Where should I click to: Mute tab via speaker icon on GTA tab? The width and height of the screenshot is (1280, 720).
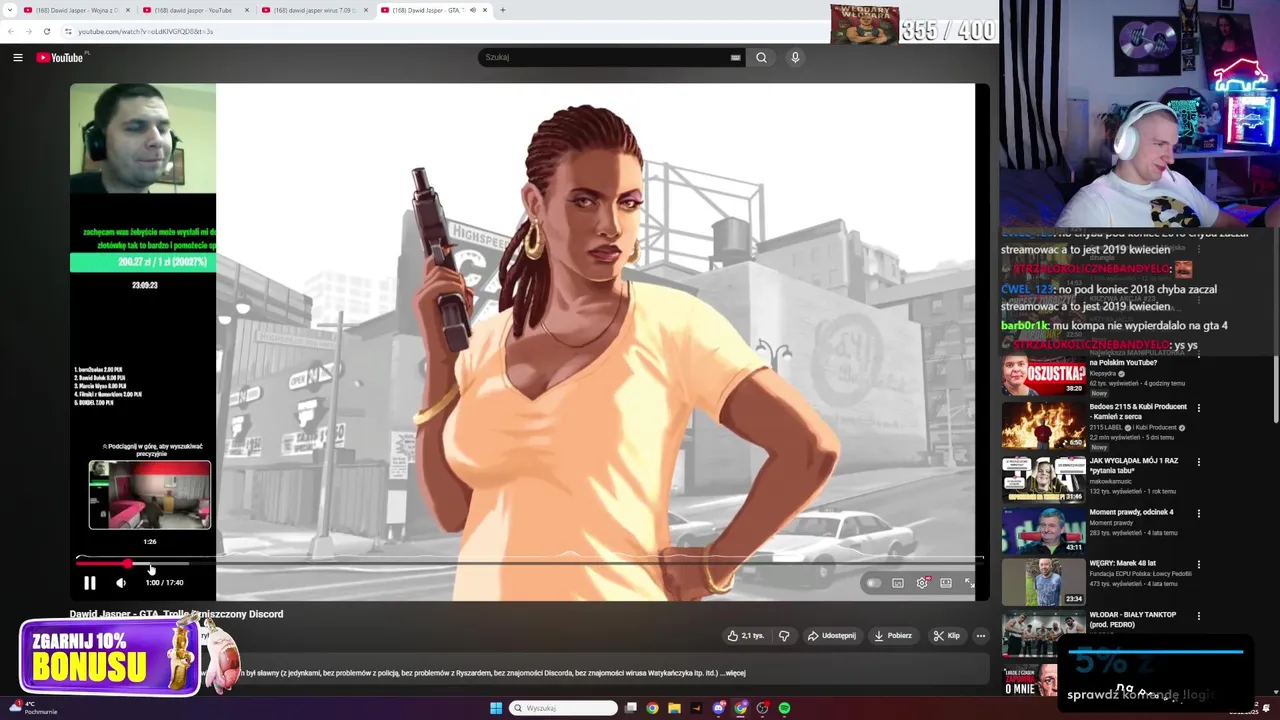pyautogui.click(x=473, y=10)
